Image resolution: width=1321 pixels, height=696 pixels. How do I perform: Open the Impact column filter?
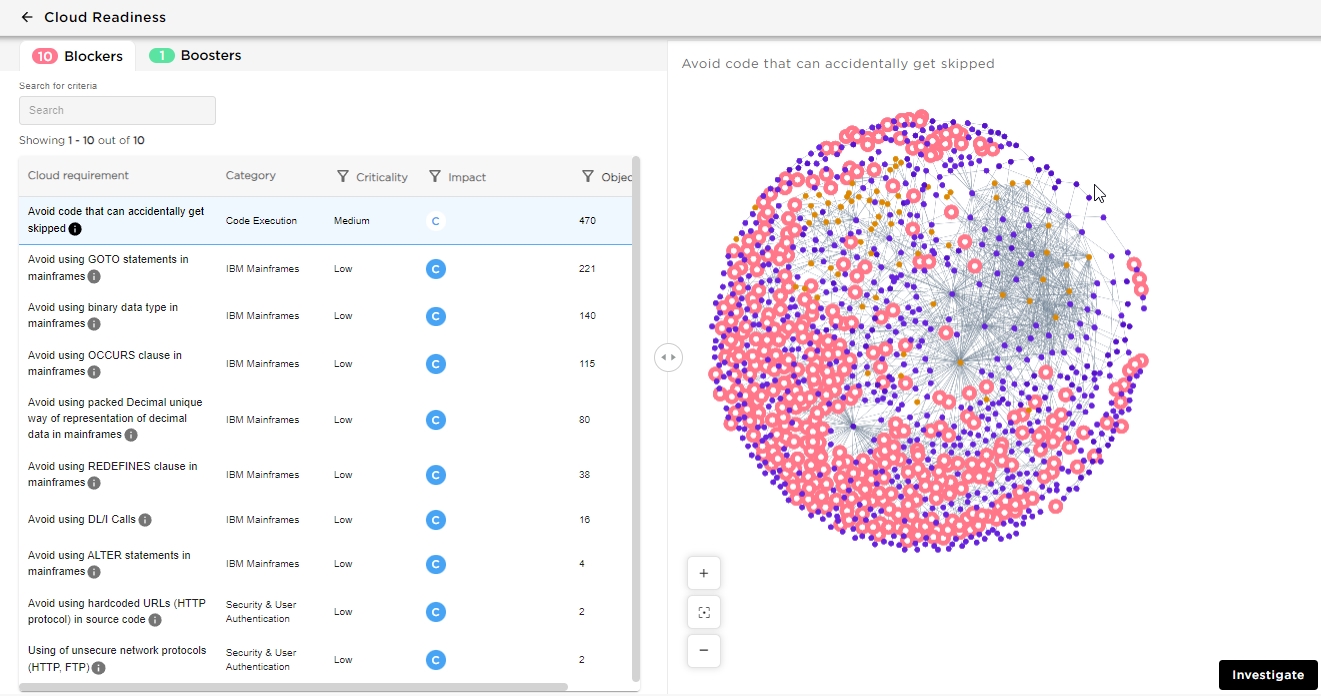click(435, 176)
